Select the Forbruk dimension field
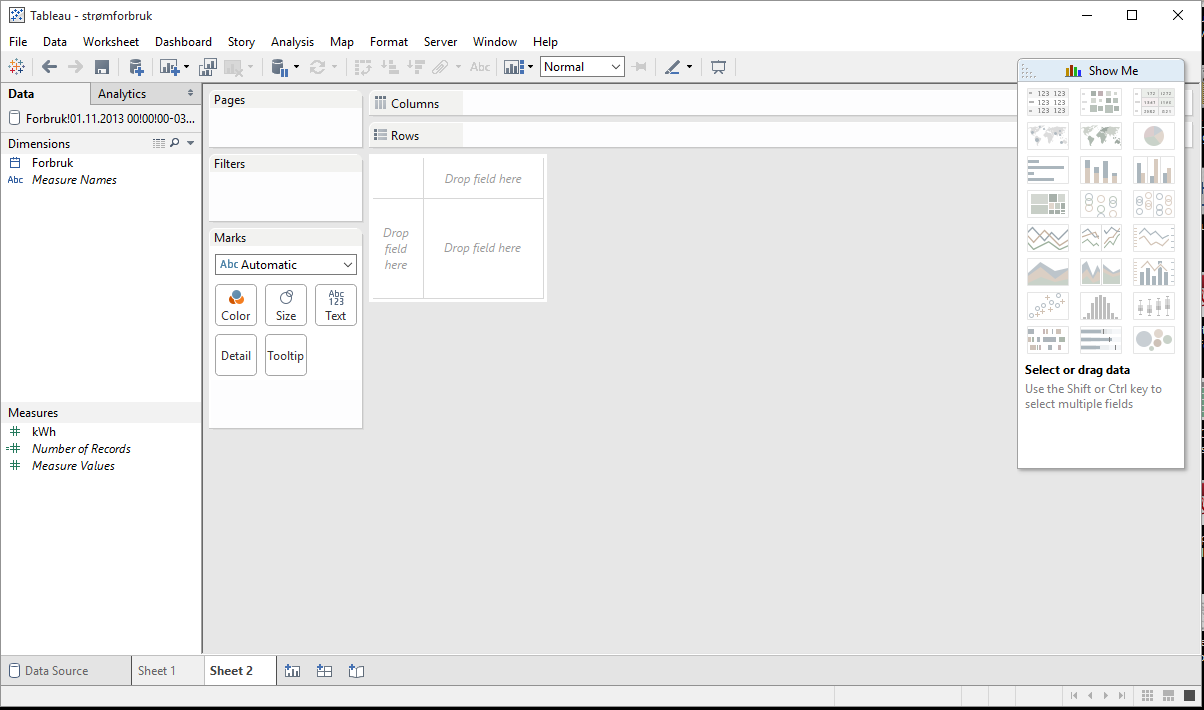This screenshot has height=710, width=1204. click(52, 163)
